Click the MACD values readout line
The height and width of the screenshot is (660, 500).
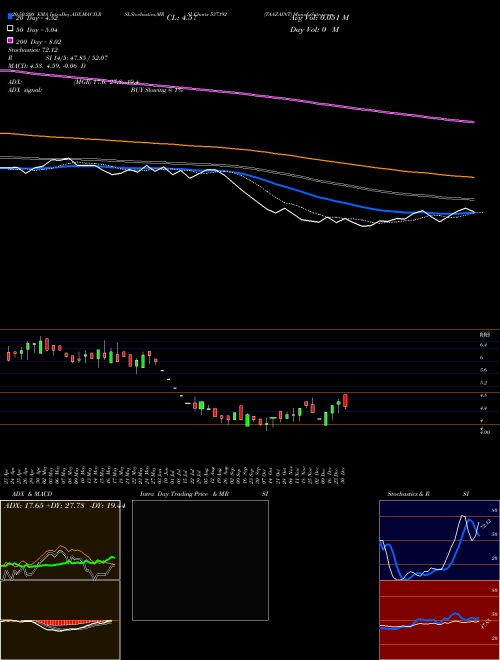tap(47, 66)
